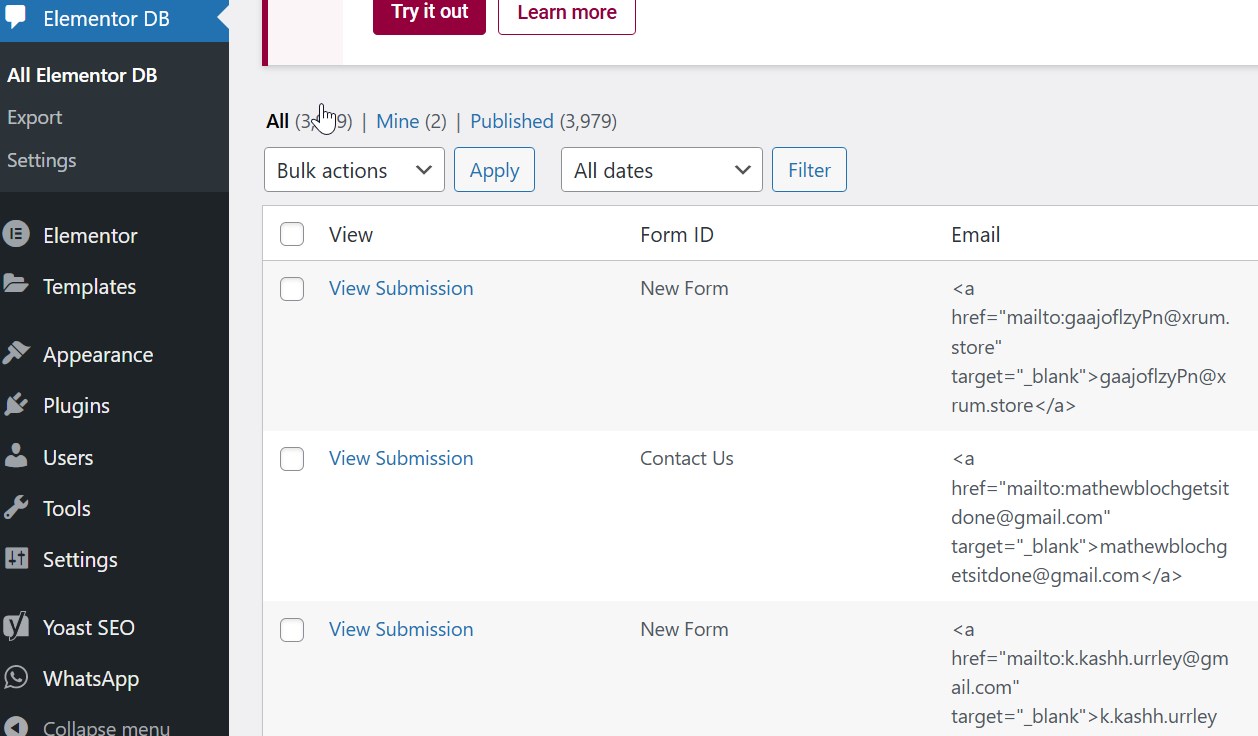Image resolution: width=1258 pixels, height=736 pixels.
Task: Click the Elementor logo icon in sidebar
Action: [x=15, y=235]
